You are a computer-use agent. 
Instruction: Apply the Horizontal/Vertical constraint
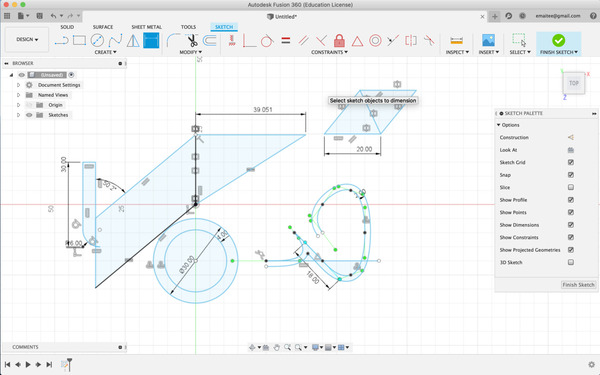232,40
